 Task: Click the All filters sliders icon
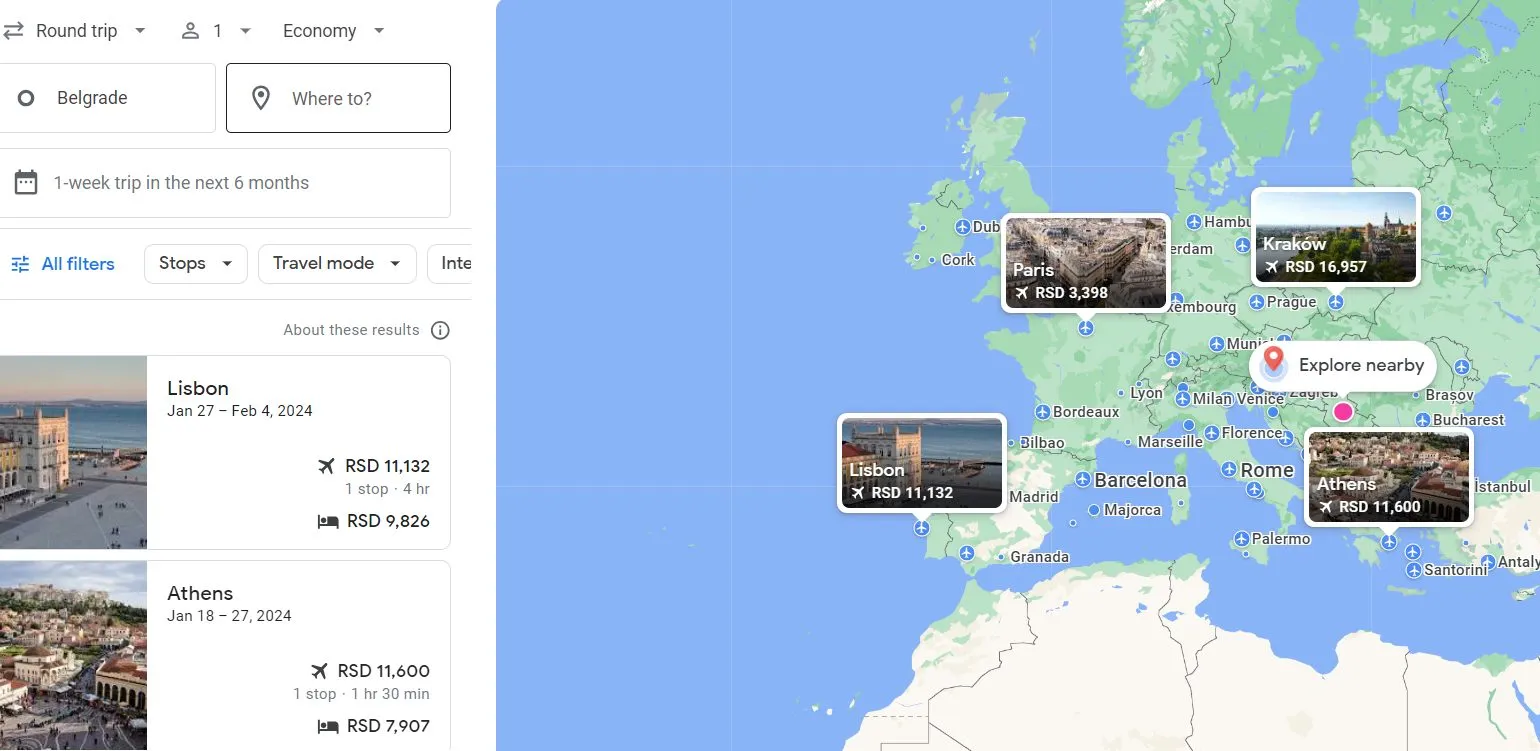point(20,264)
